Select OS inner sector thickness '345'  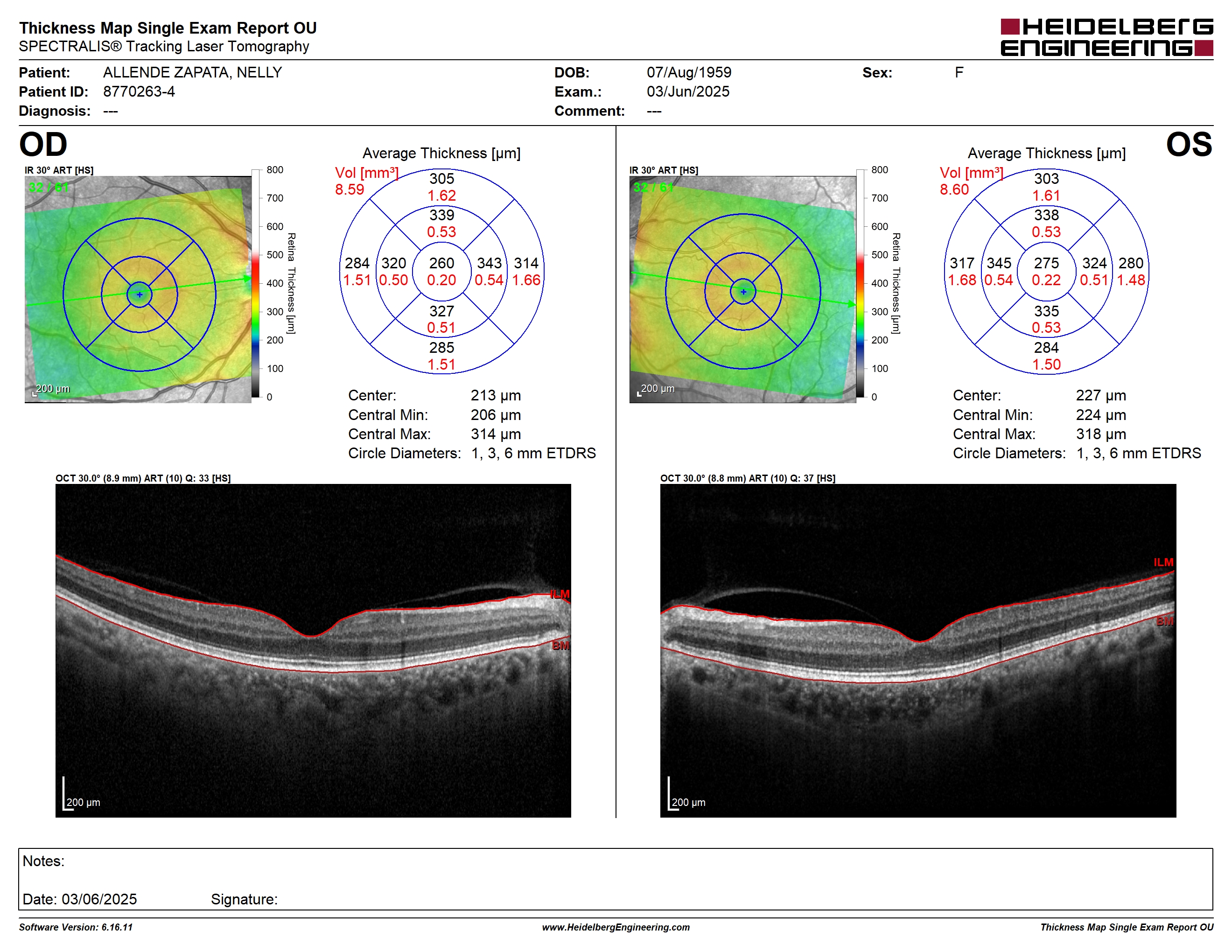999,263
